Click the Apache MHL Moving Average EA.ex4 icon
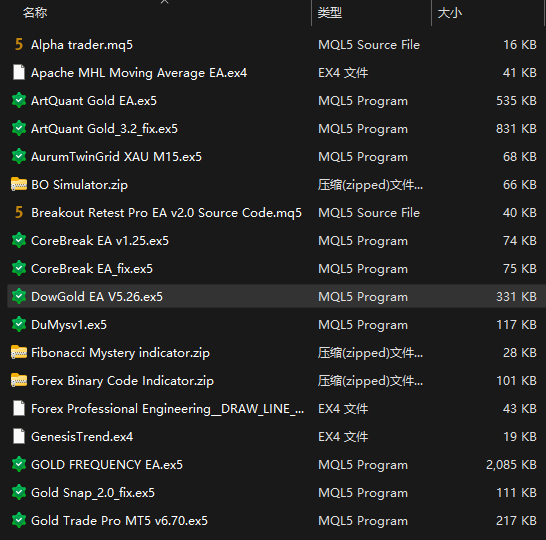 19,72
